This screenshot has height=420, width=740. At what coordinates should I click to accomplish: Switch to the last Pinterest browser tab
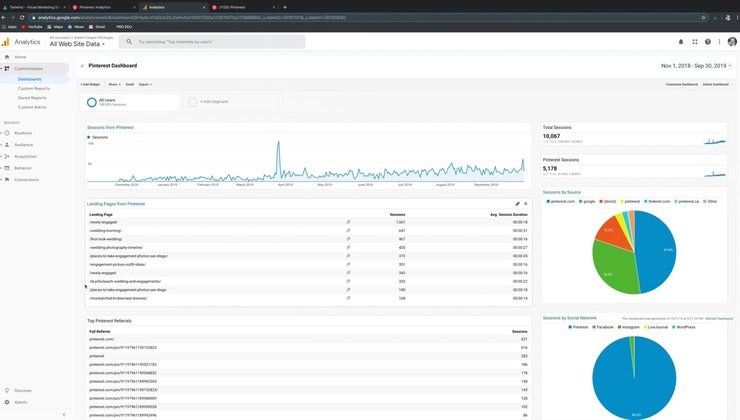[x=243, y=7]
